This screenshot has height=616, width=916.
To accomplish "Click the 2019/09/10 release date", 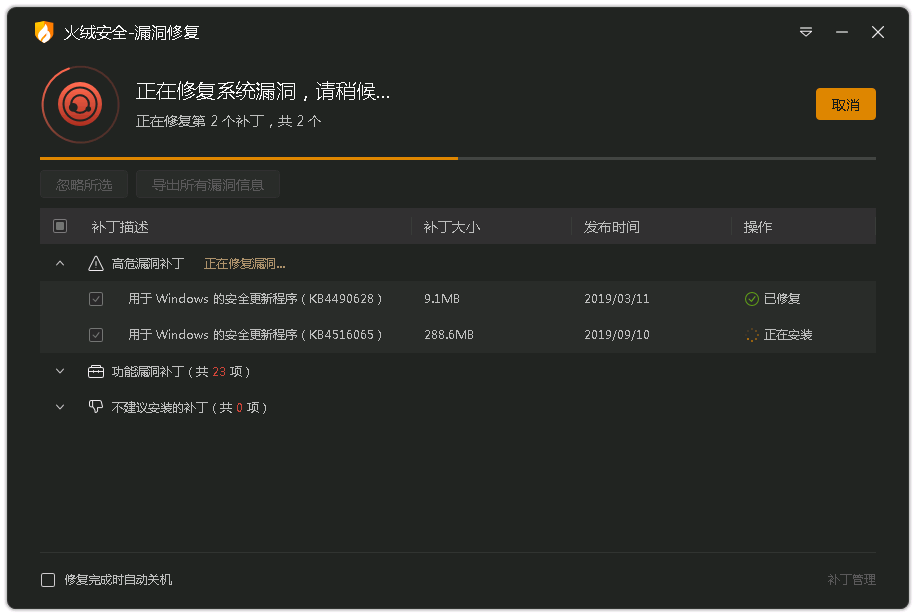I will (617, 335).
